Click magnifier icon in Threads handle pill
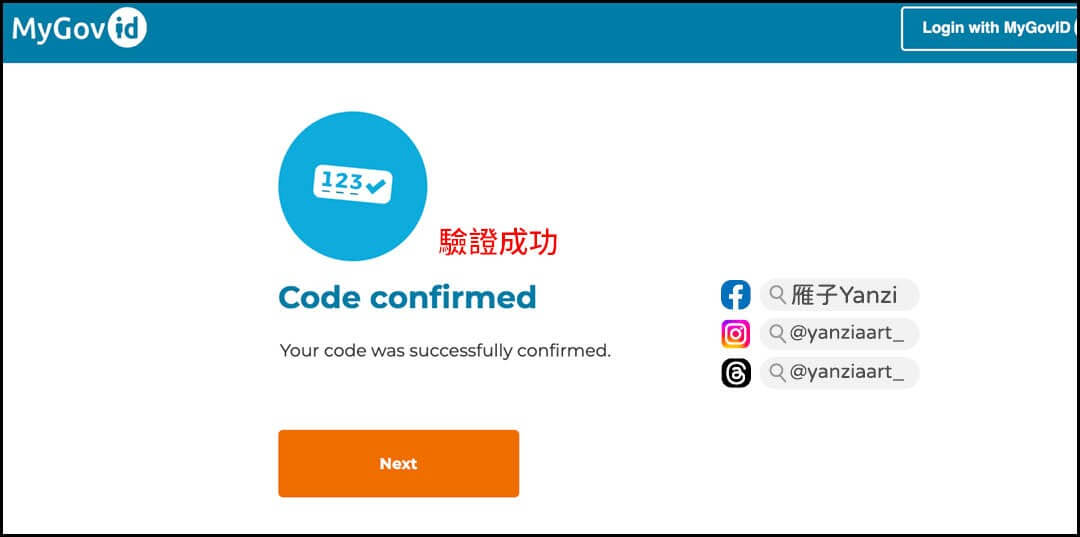 point(778,373)
